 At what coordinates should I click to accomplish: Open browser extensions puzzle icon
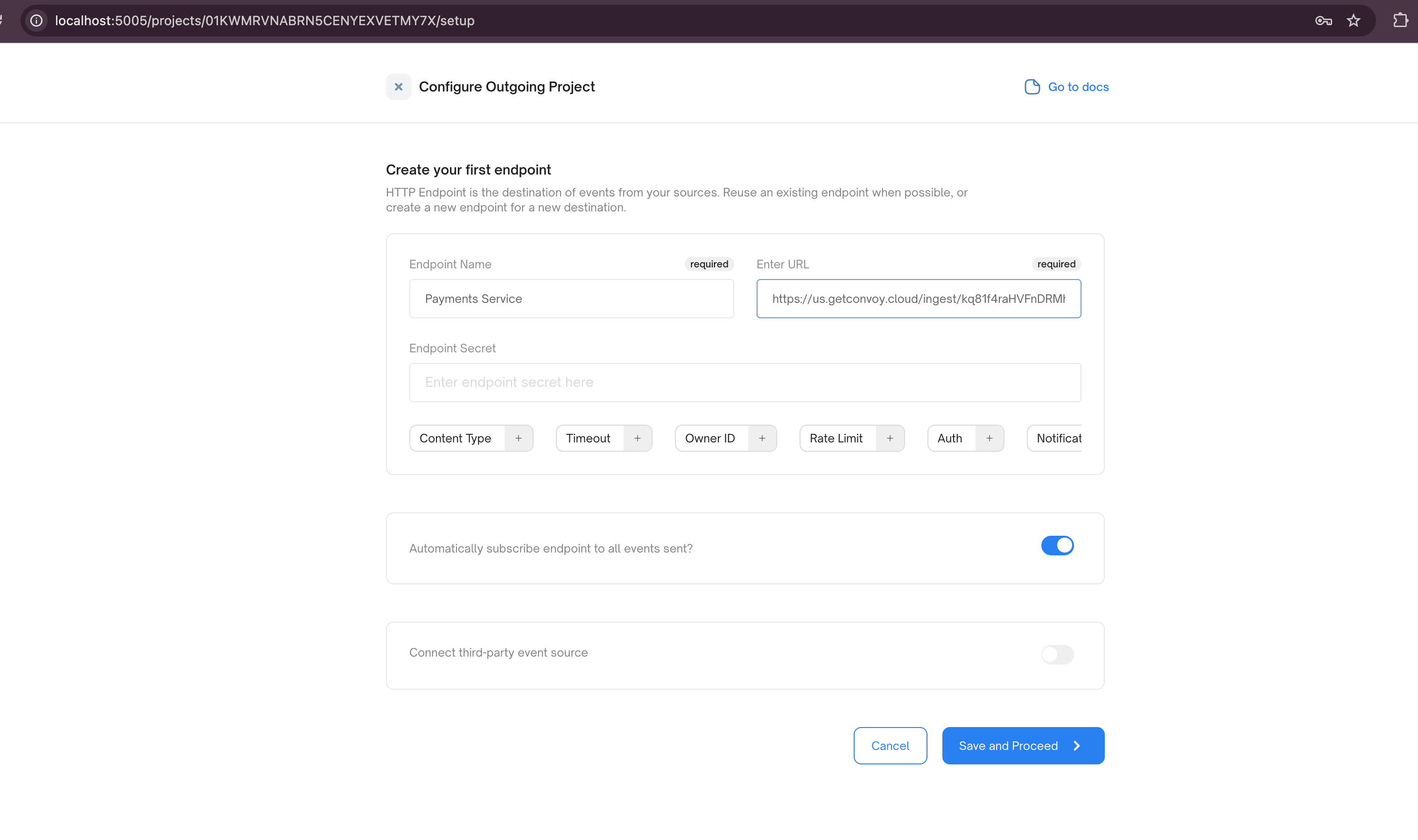(1400, 21)
